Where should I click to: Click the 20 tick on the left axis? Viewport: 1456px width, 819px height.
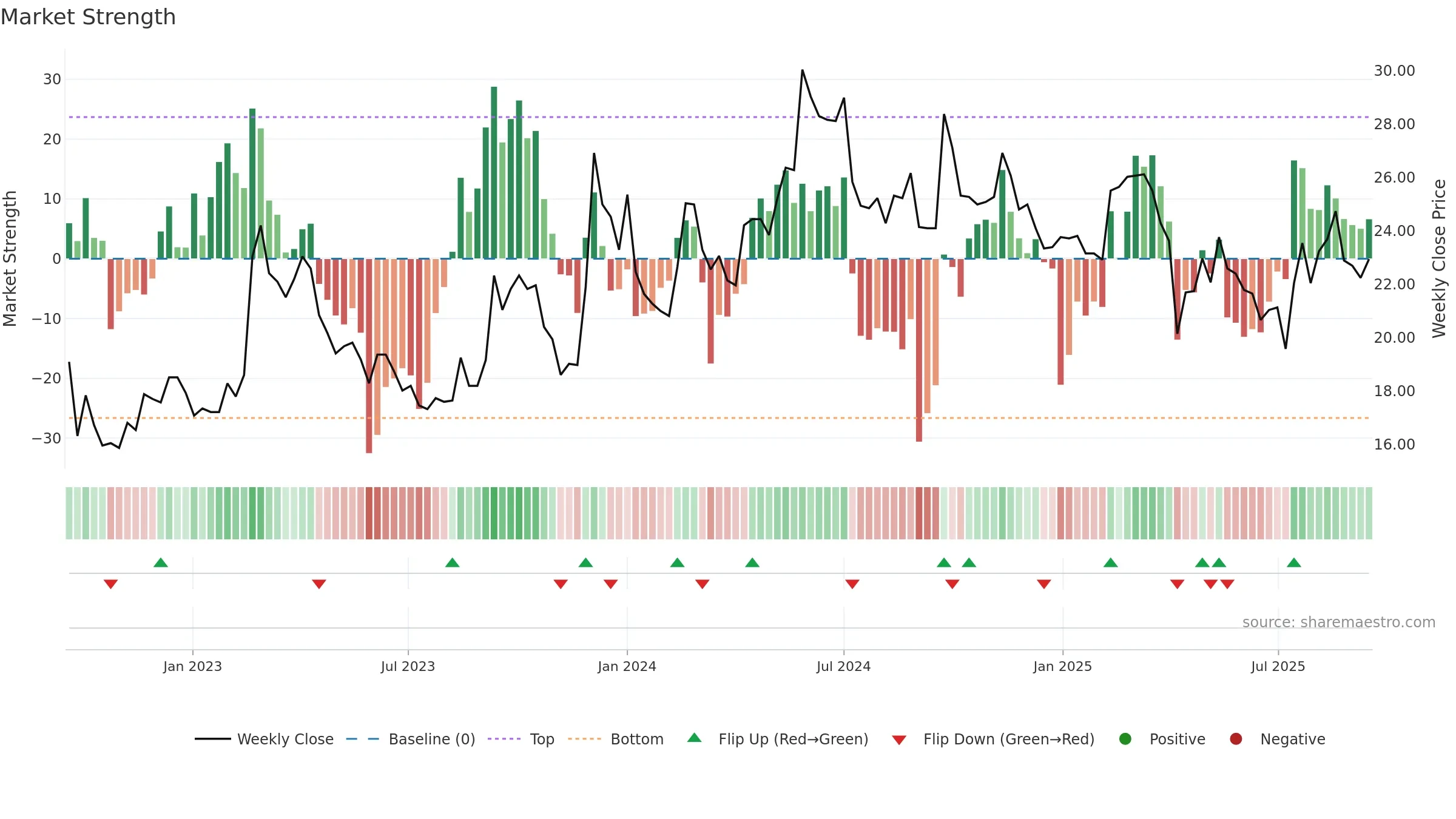click(x=52, y=139)
